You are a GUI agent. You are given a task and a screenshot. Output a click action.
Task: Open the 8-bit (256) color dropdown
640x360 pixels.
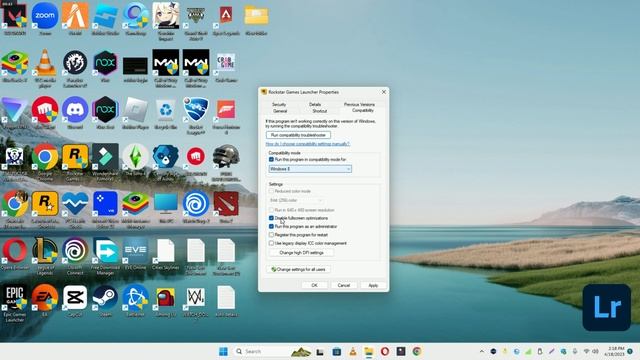pos(296,200)
